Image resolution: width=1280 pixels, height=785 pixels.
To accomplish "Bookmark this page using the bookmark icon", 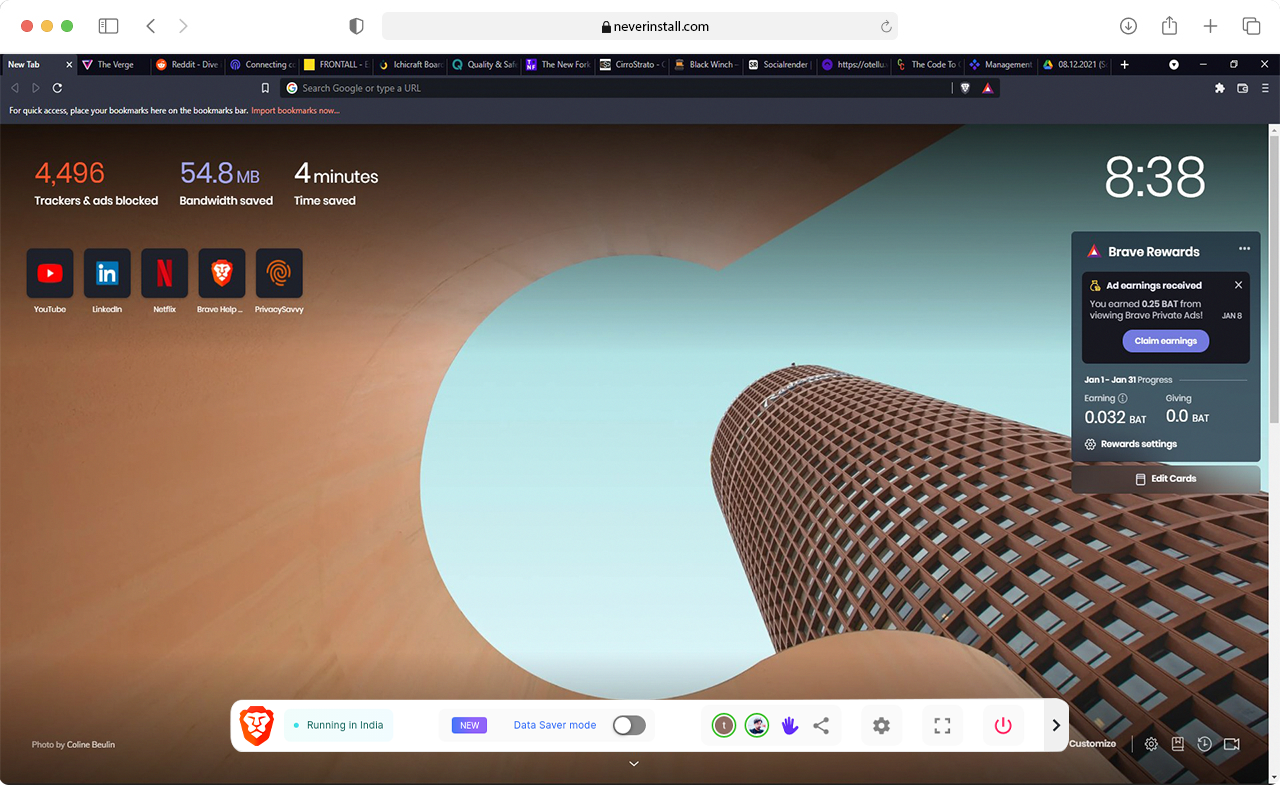I will coord(265,88).
